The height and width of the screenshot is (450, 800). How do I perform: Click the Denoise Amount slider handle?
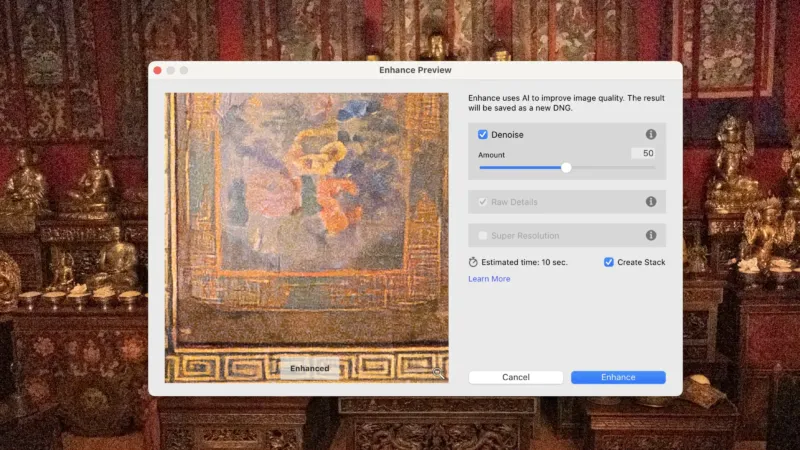[x=566, y=167]
